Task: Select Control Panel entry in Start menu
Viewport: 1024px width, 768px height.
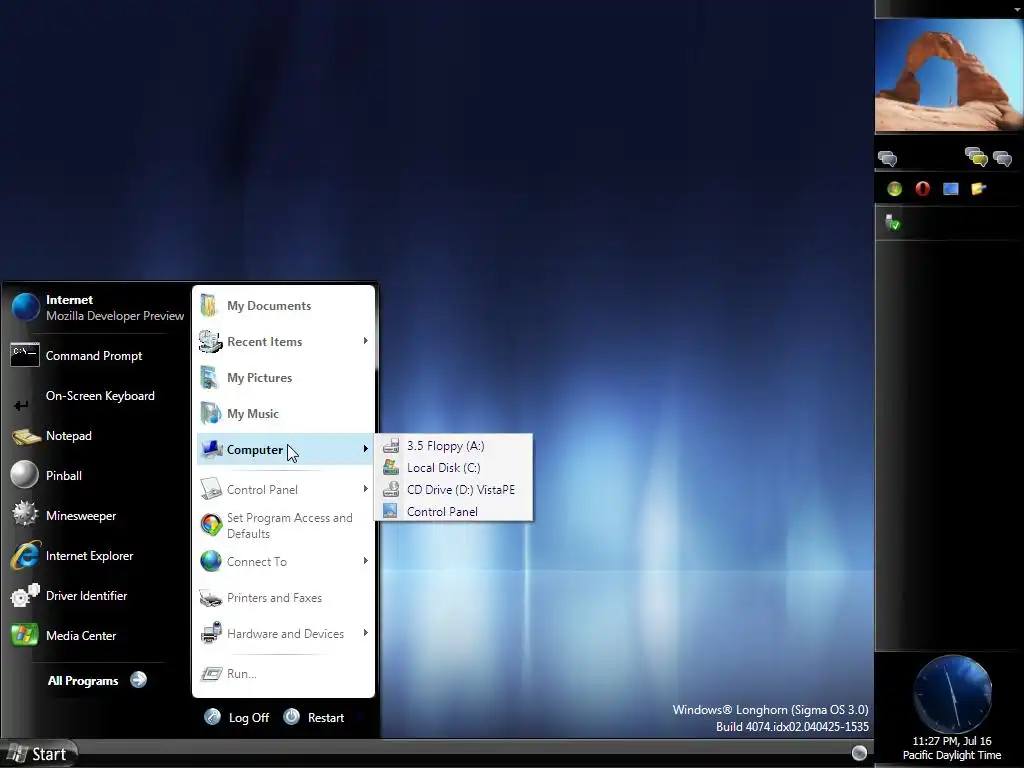Action: point(285,490)
